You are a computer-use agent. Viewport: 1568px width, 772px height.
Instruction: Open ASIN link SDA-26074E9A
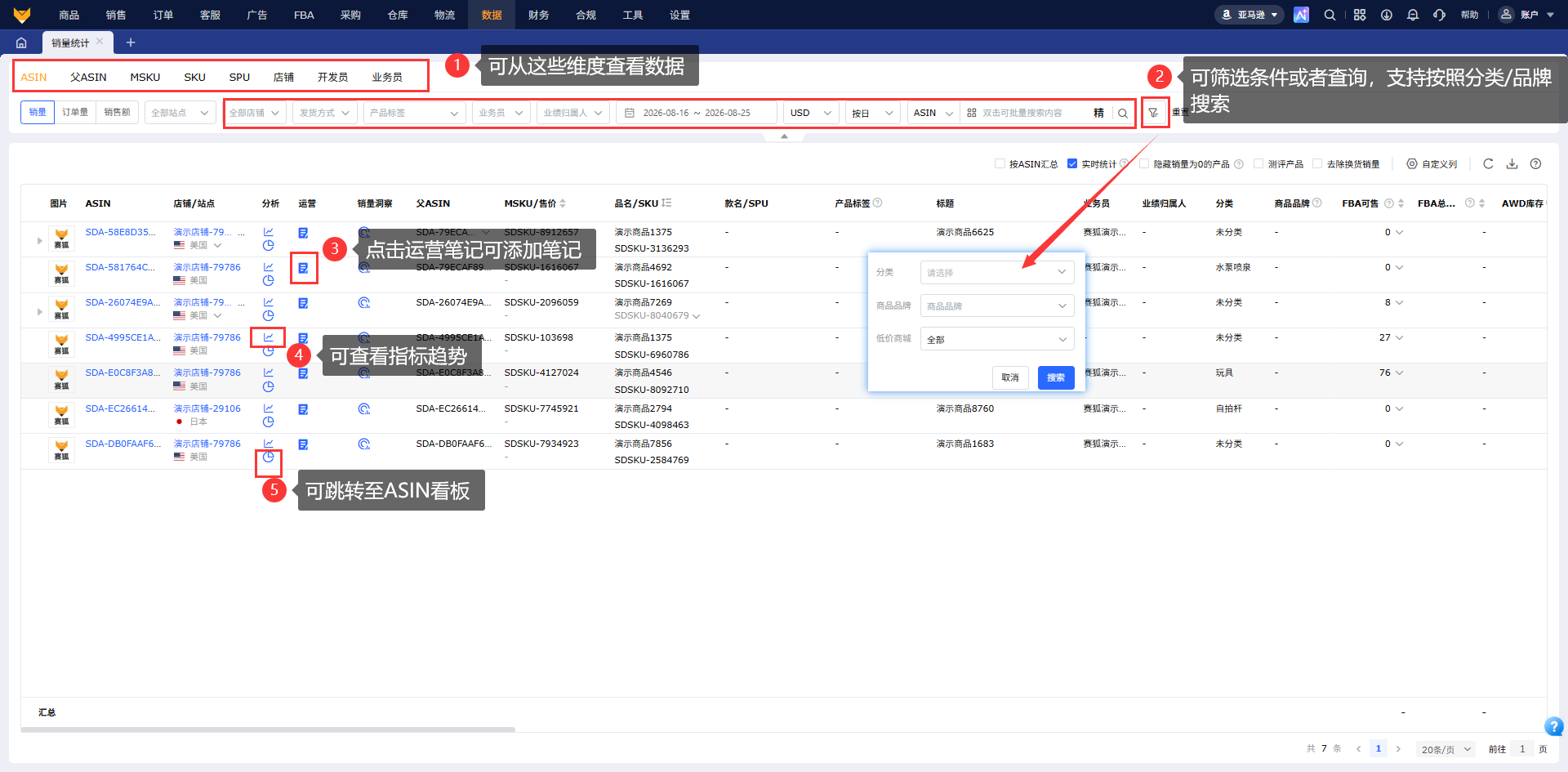(122, 302)
